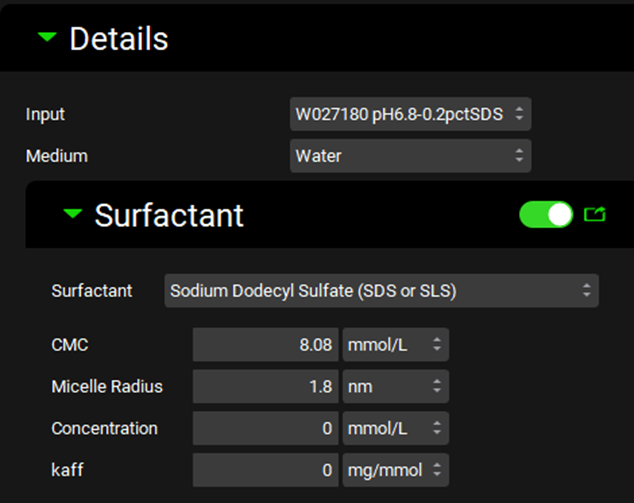Click the Concentration value field
The height and width of the screenshot is (503, 634).
[x=266, y=428]
